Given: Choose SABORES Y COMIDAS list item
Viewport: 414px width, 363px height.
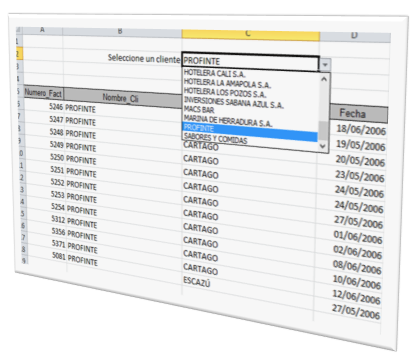Looking at the screenshot, I should tap(216, 138).
